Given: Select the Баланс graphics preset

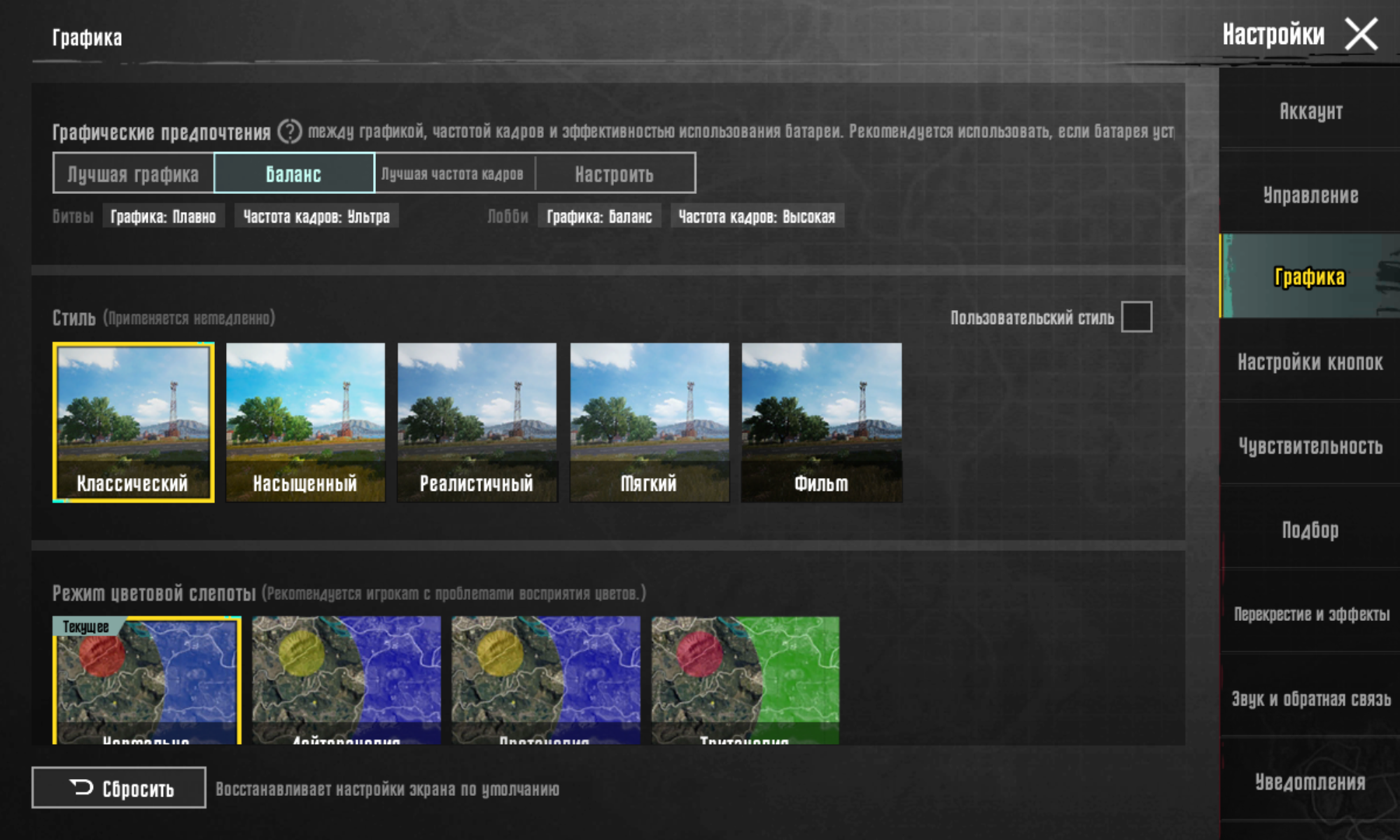Looking at the screenshot, I should [293, 174].
